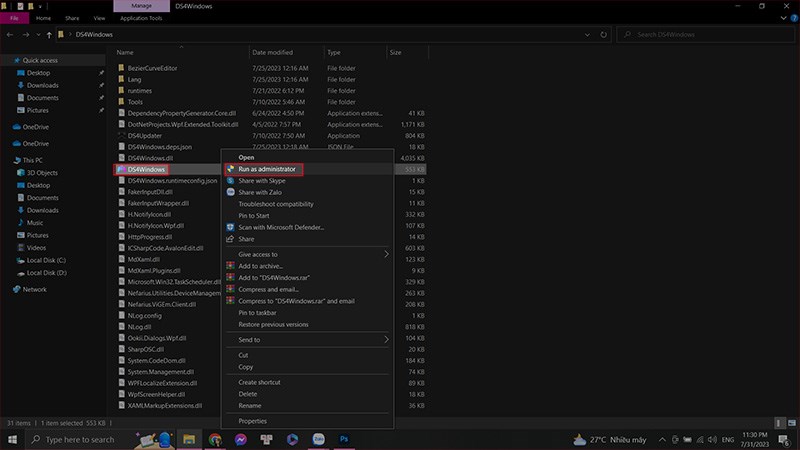
Task: Open Chrome from the taskbar
Action: pyautogui.click(x=215, y=439)
